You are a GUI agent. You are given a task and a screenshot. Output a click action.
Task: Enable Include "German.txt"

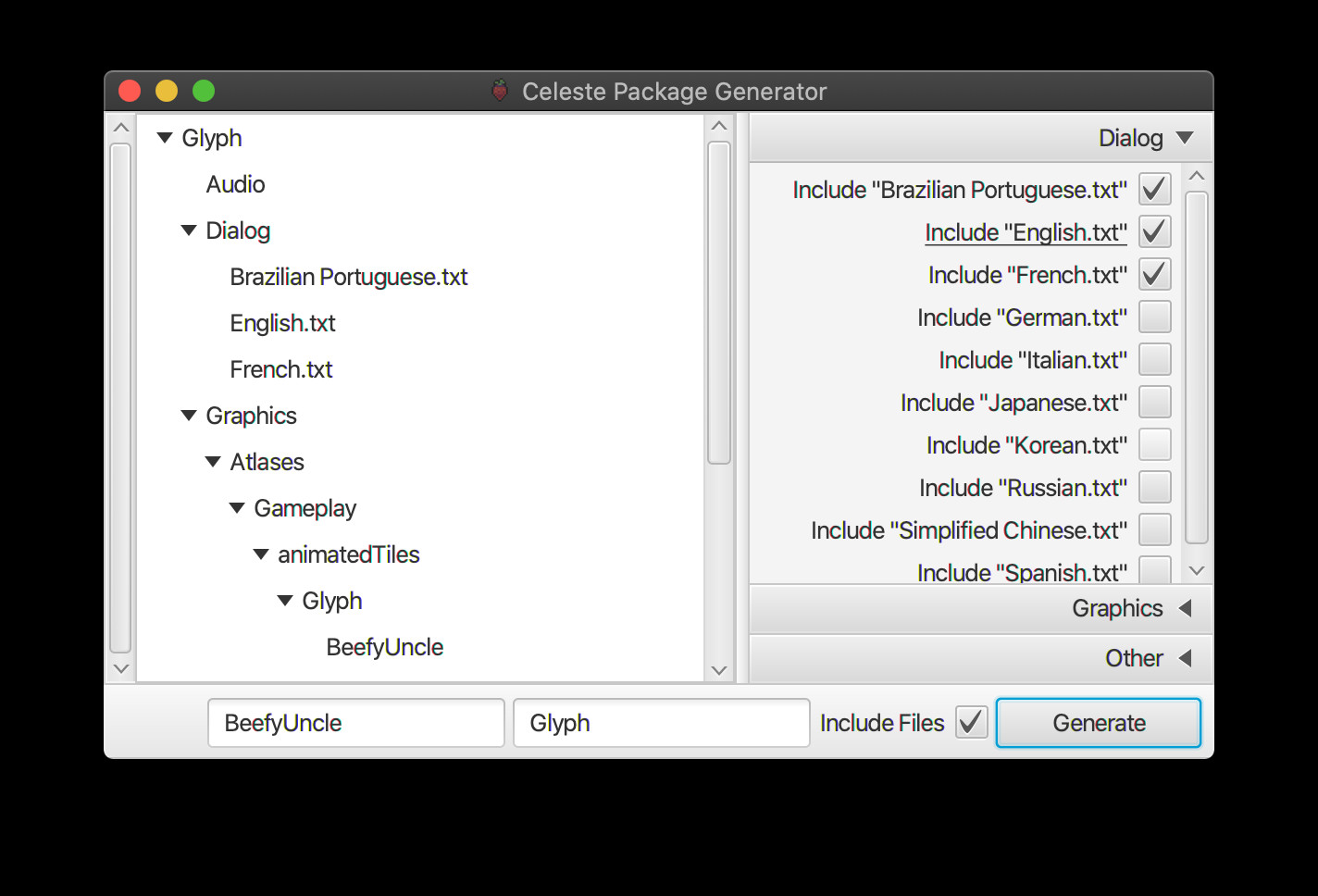tap(1154, 317)
